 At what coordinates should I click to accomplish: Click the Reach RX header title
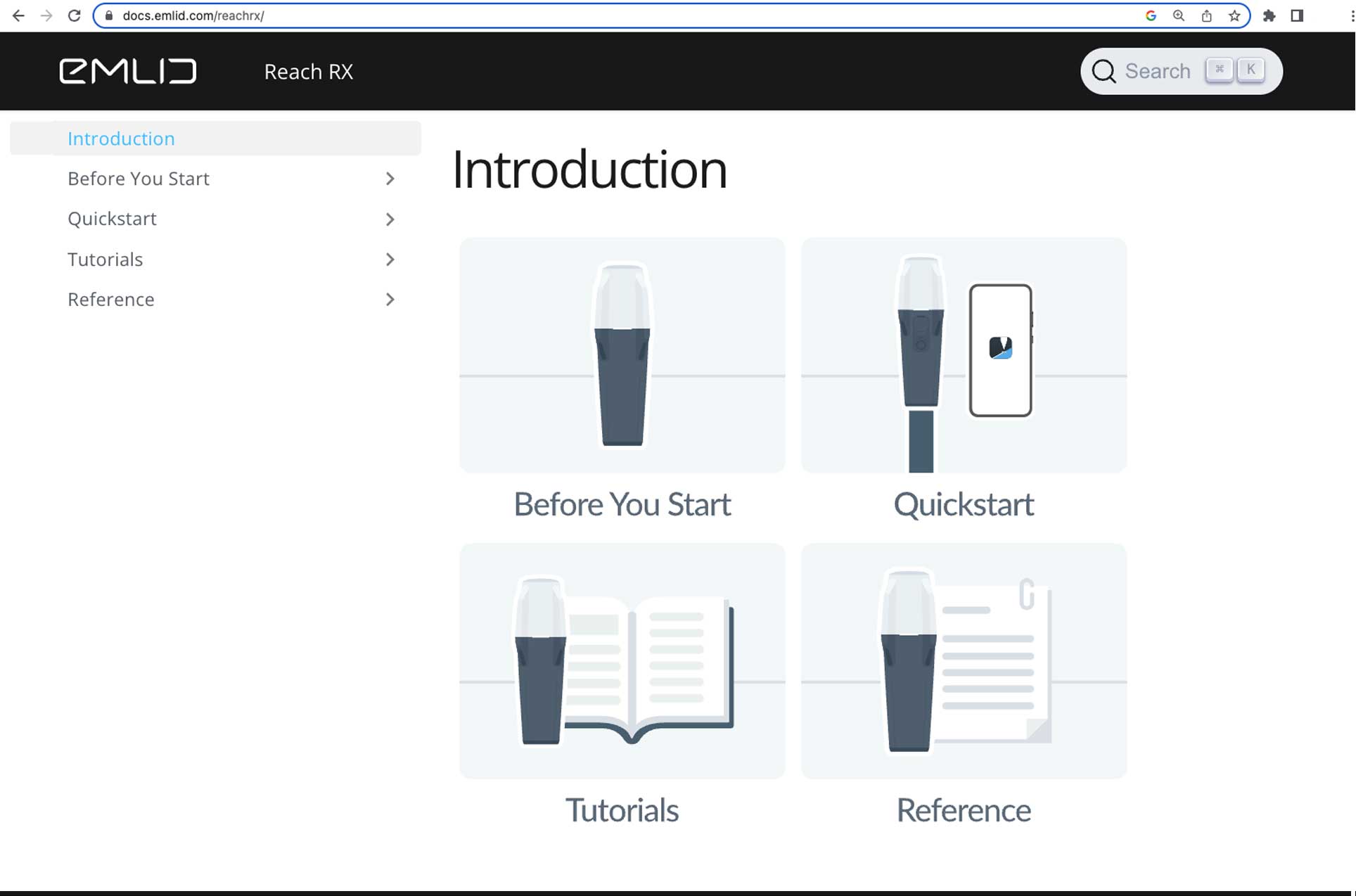coord(309,71)
